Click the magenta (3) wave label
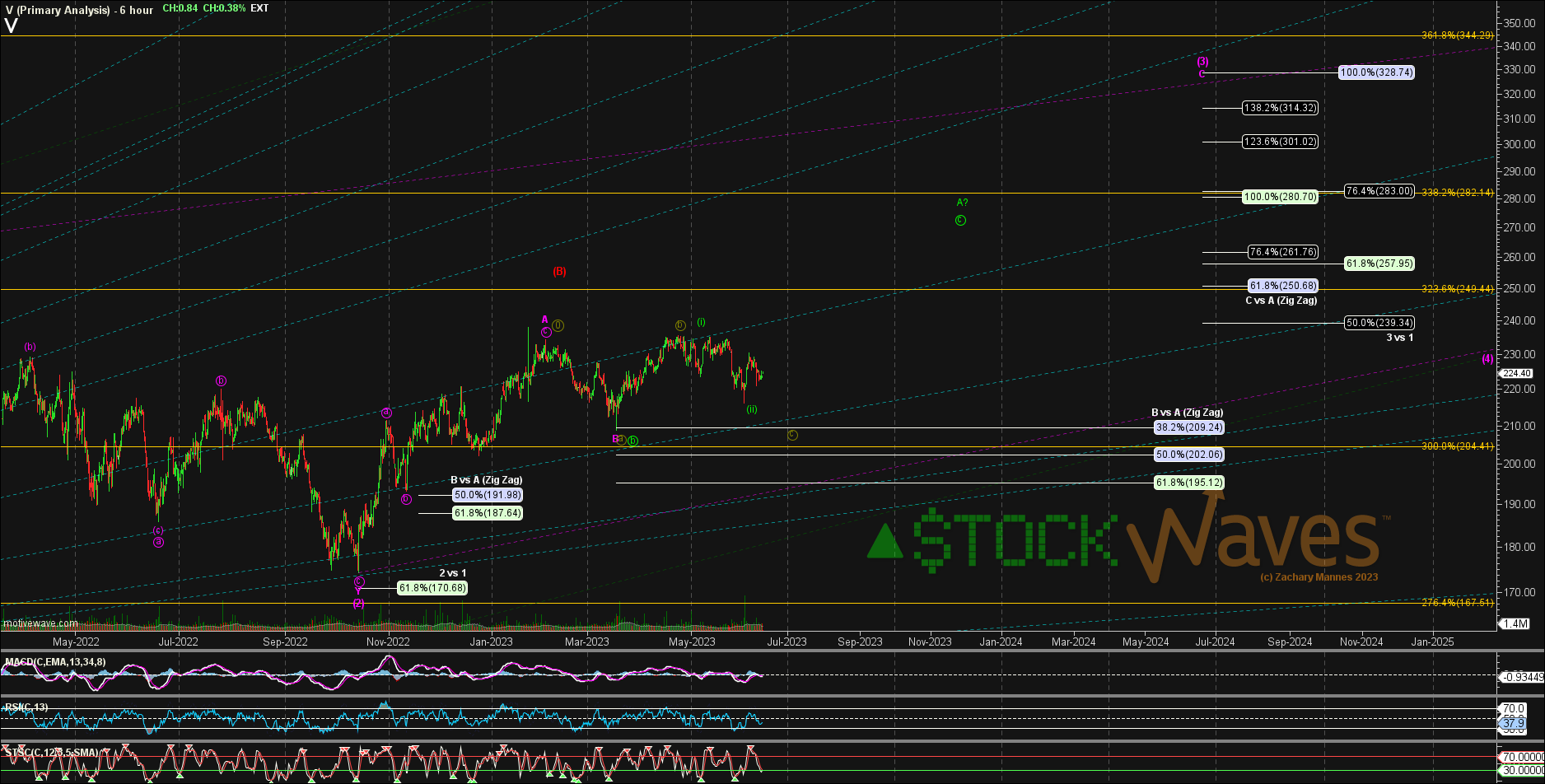The height and width of the screenshot is (784, 1545). (1202, 62)
